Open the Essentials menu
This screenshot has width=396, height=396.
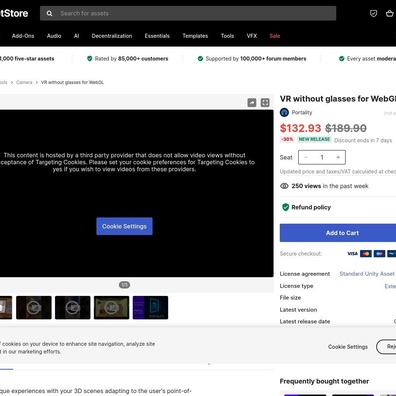(157, 36)
